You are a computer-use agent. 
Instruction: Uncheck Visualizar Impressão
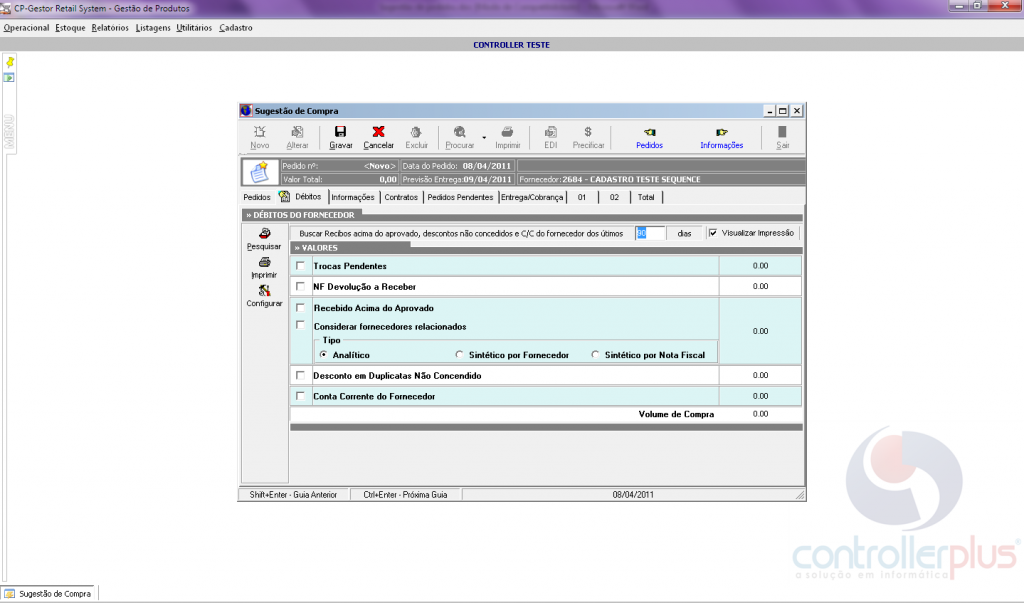[x=713, y=233]
